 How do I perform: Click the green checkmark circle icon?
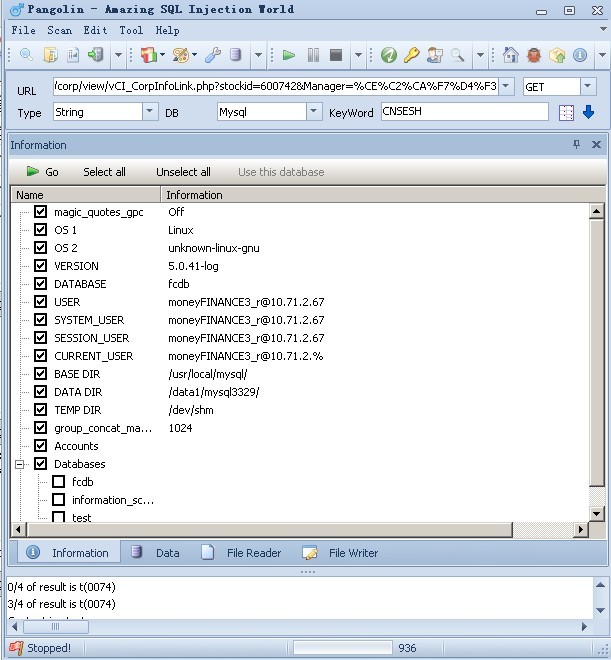tap(389, 55)
